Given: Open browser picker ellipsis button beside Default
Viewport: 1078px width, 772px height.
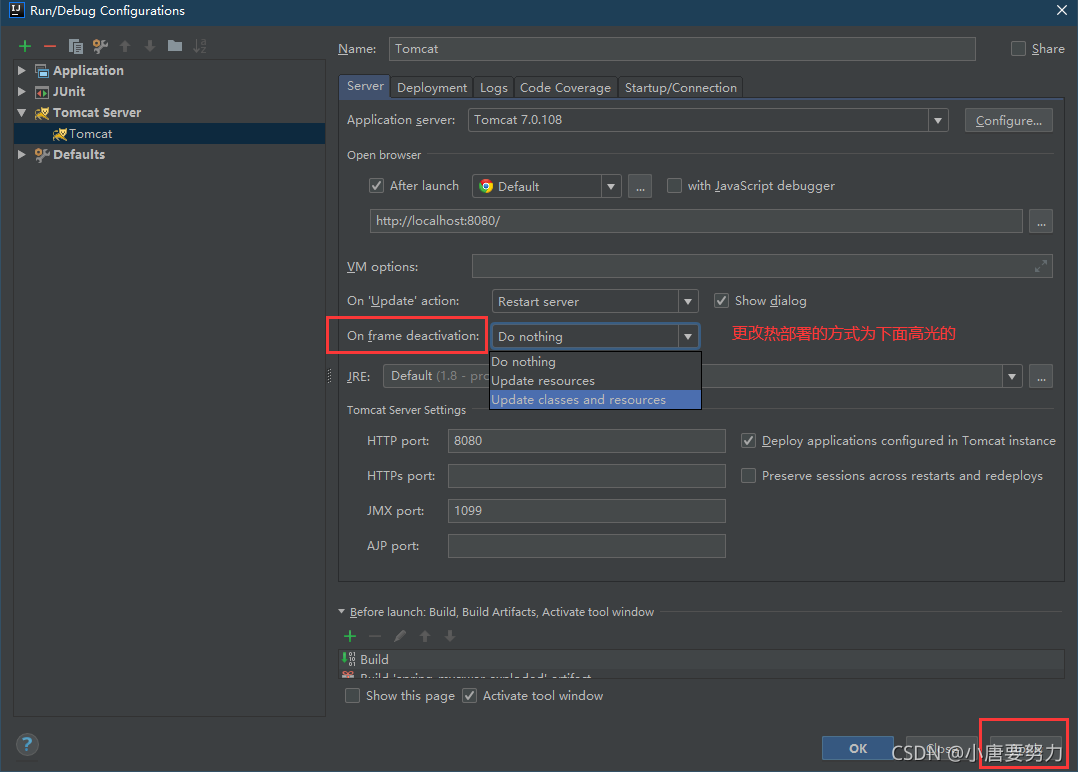Looking at the screenshot, I should [640, 186].
